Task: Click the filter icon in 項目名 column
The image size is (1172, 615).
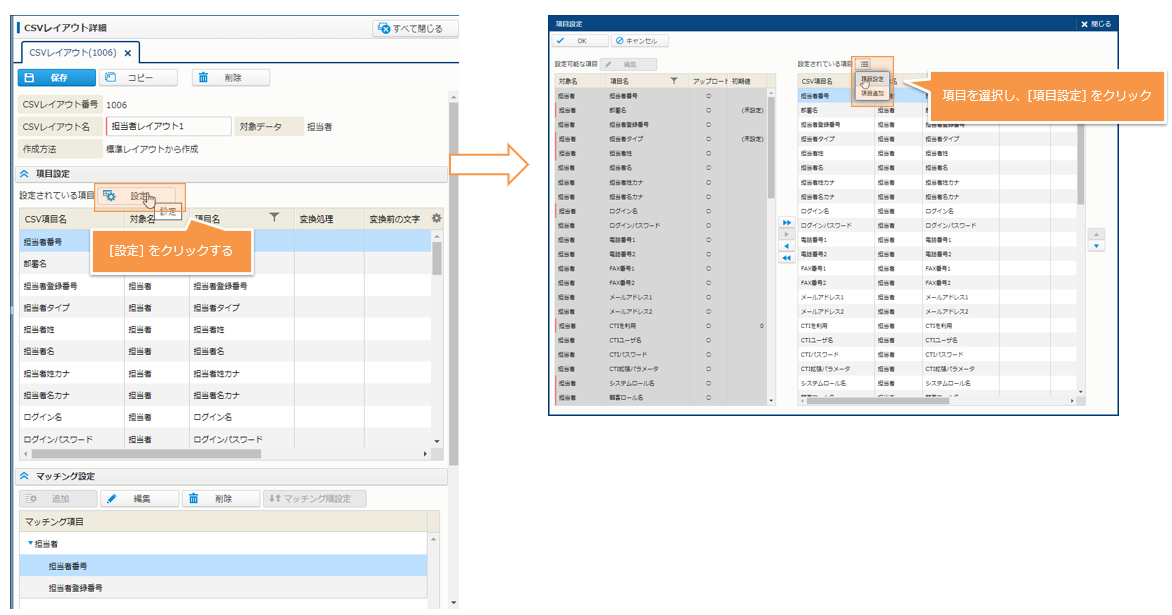Action: pos(274,218)
